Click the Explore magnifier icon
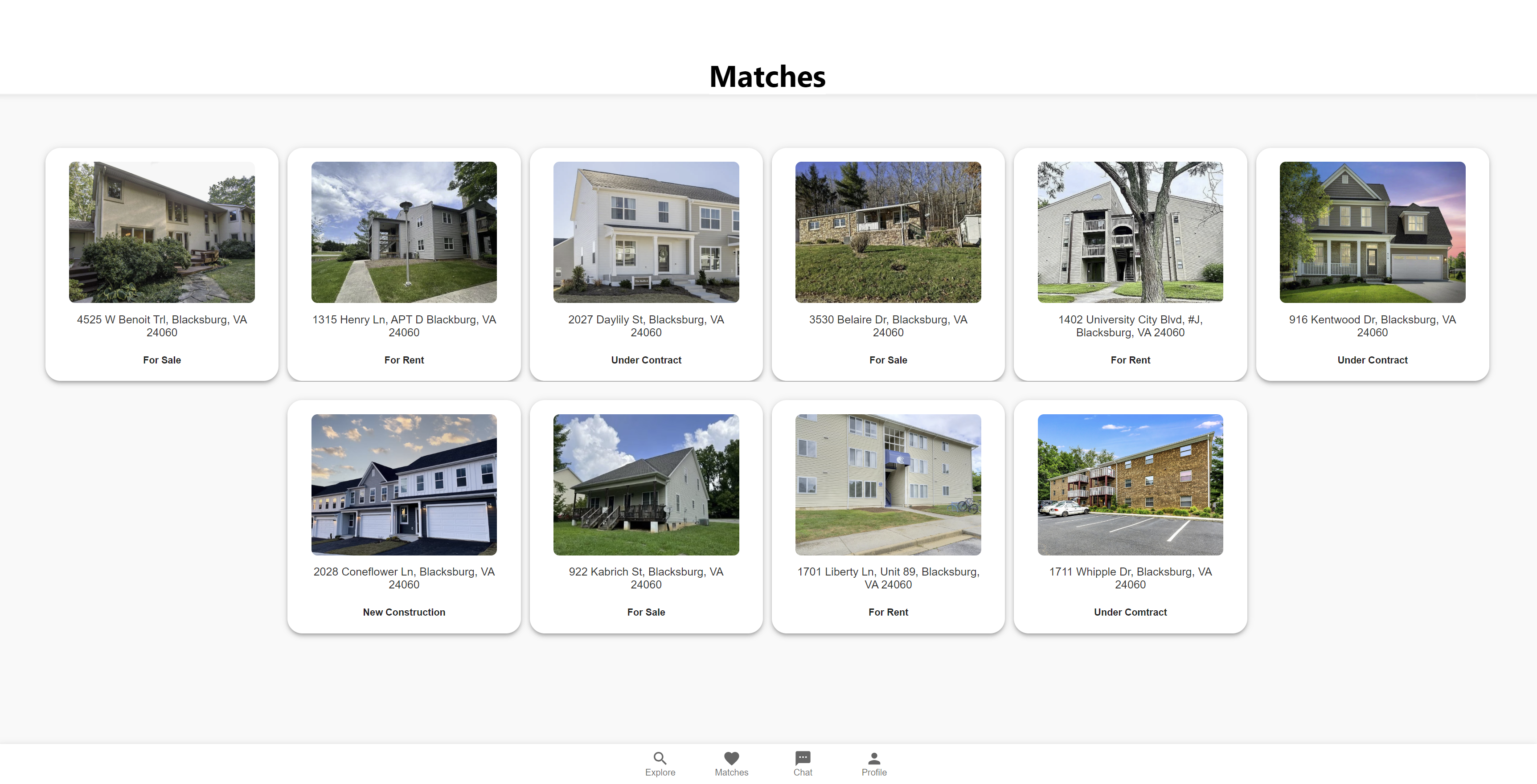Image resolution: width=1537 pixels, height=784 pixels. [x=659, y=758]
